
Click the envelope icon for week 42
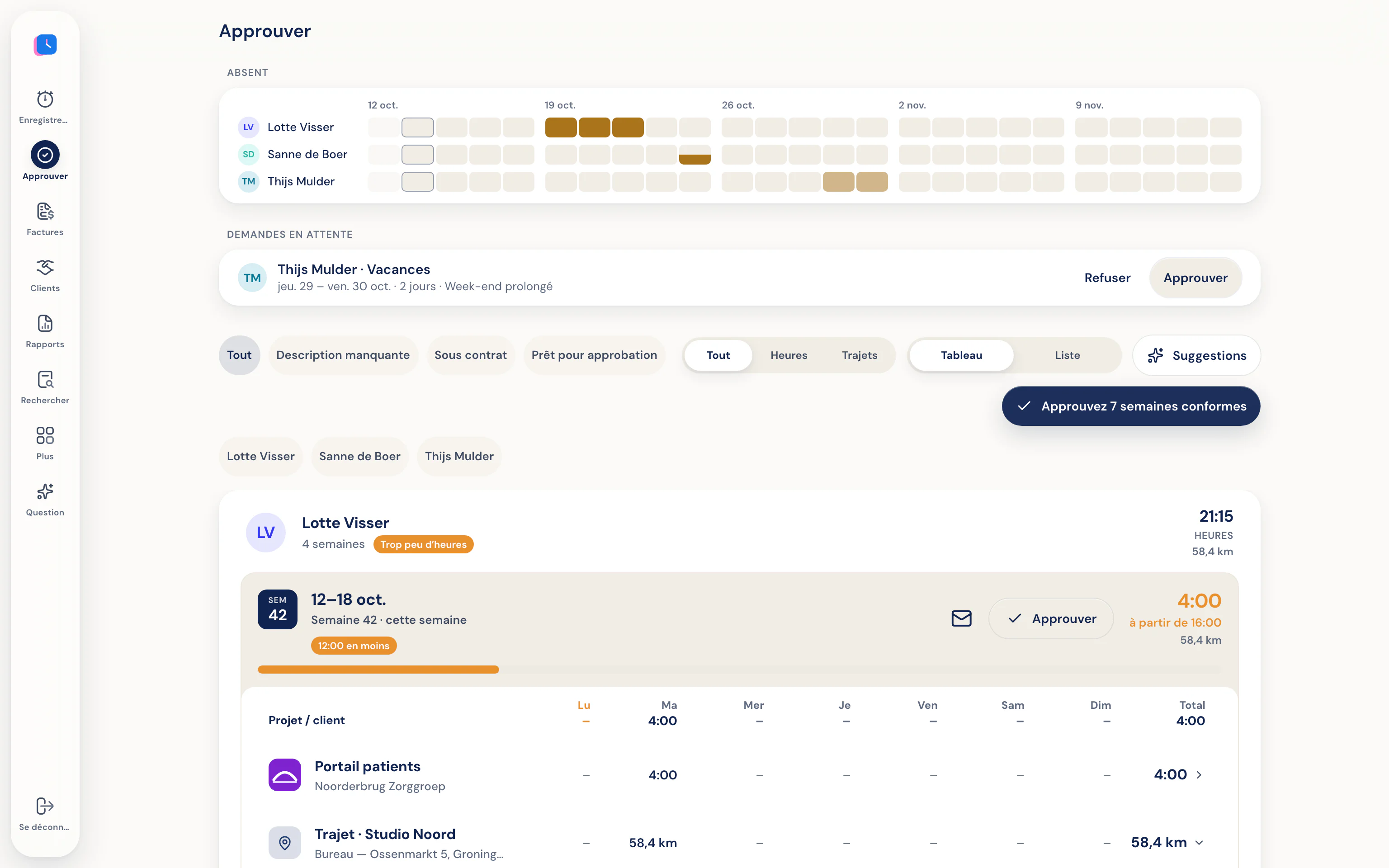click(x=961, y=618)
